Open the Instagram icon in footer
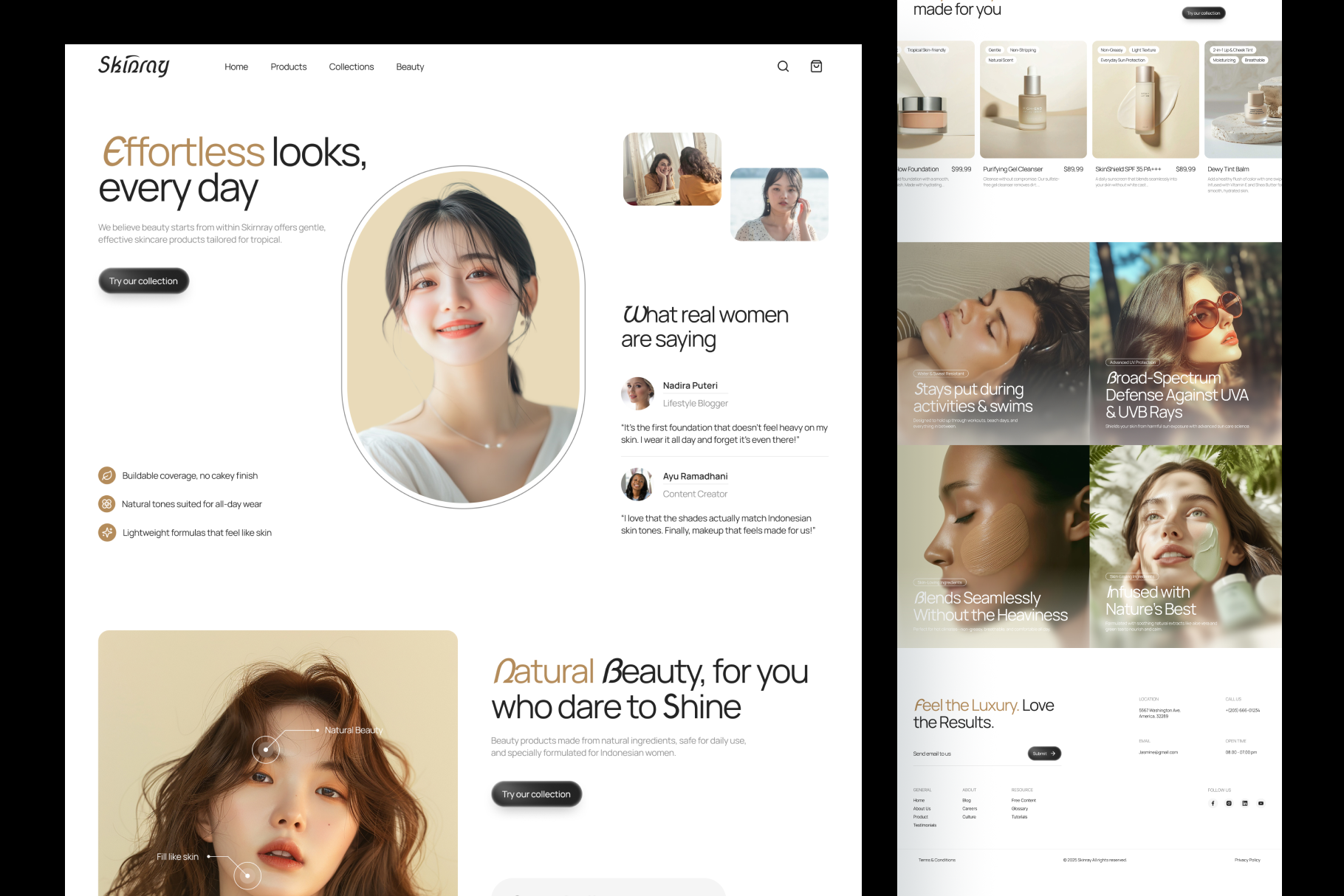The height and width of the screenshot is (896, 1344). [x=1229, y=803]
